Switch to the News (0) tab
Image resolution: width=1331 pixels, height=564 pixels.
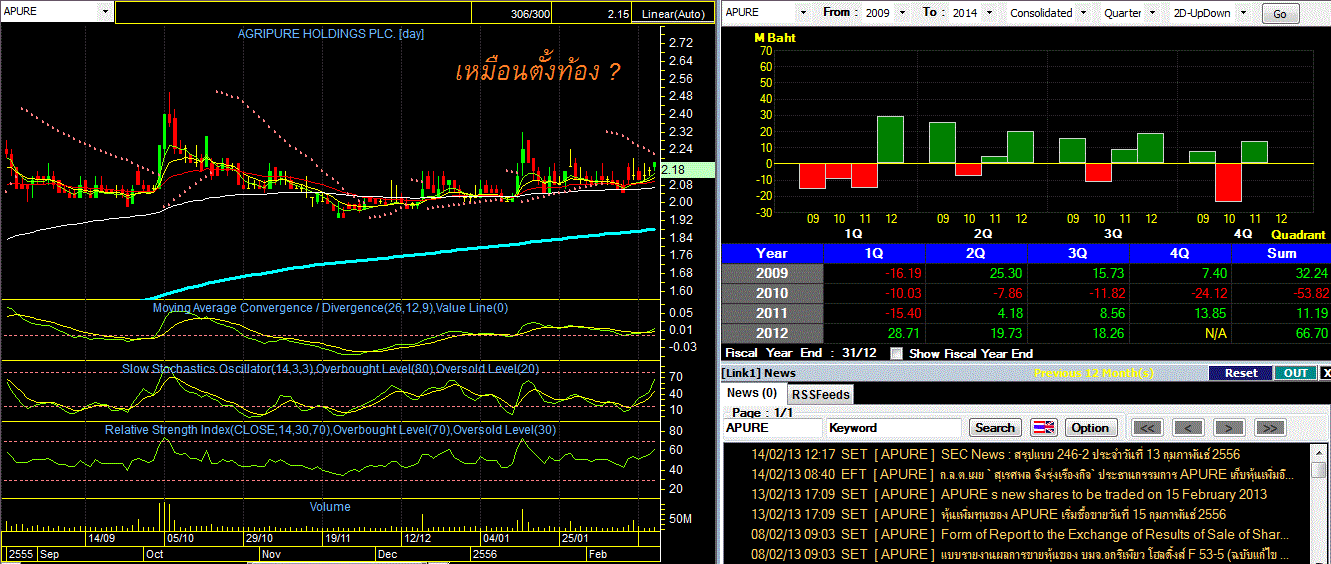tap(752, 393)
